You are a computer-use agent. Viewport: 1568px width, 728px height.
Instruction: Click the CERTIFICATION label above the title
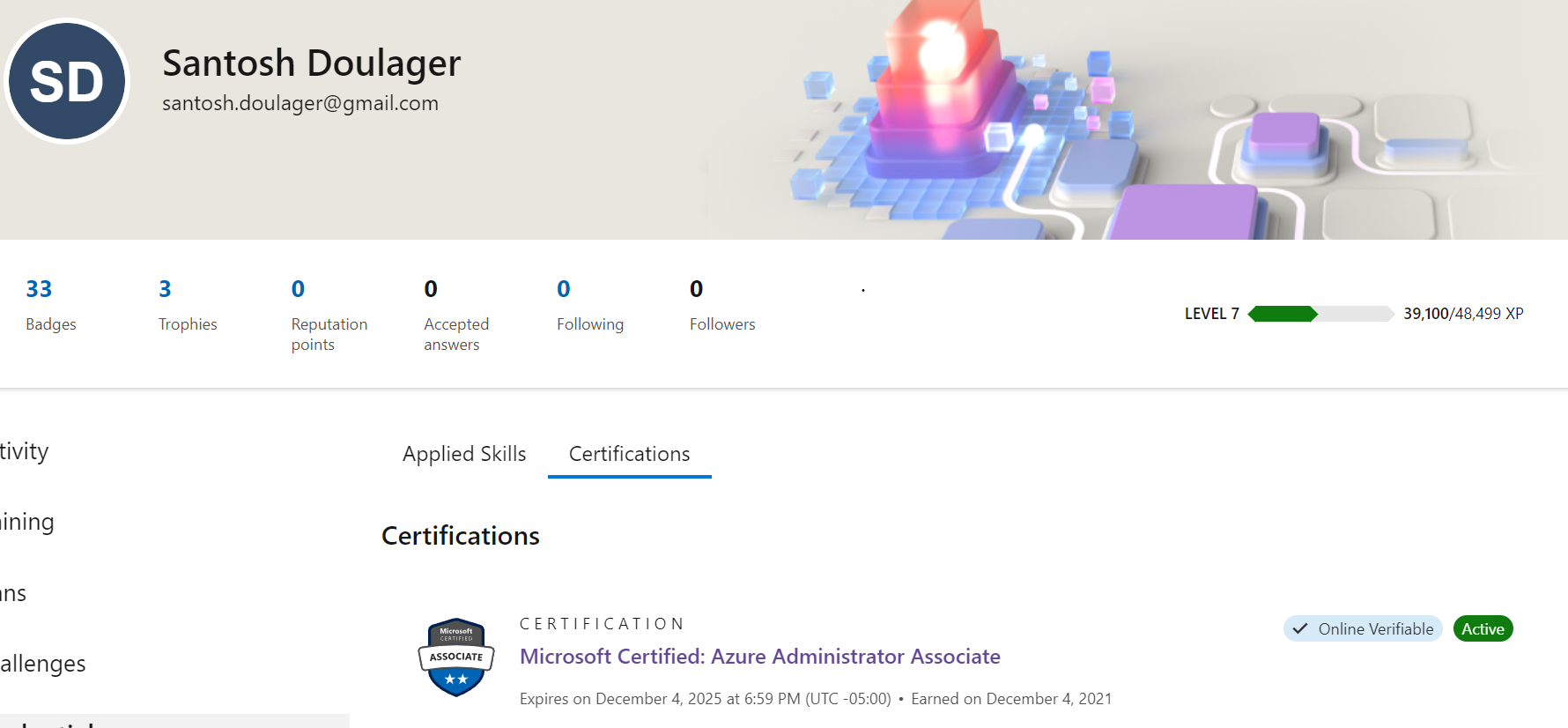tap(602, 624)
